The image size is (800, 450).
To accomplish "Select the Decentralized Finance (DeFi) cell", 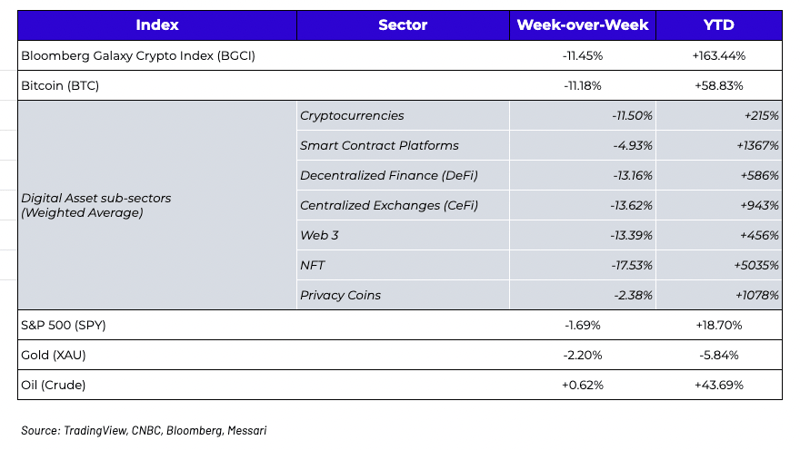I will point(389,176).
